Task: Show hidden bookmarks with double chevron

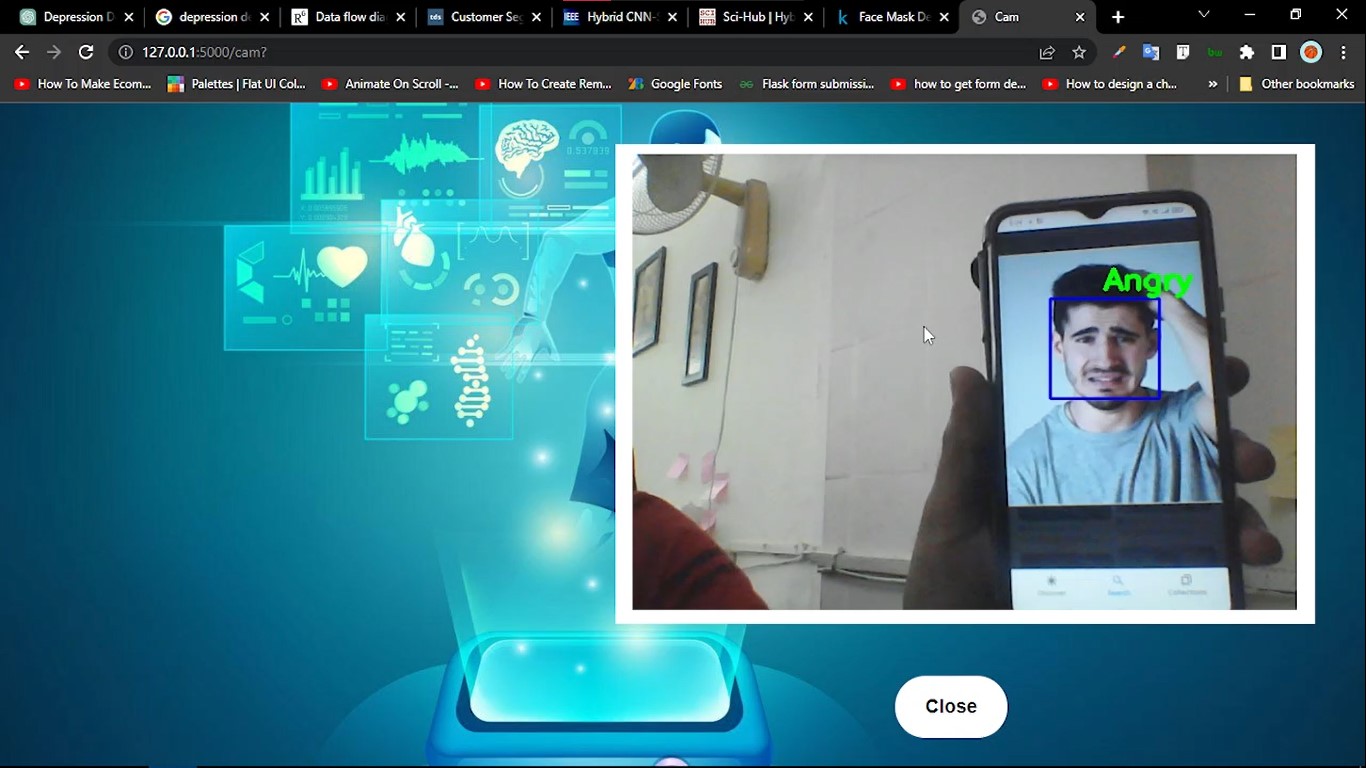Action: click(x=1212, y=84)
